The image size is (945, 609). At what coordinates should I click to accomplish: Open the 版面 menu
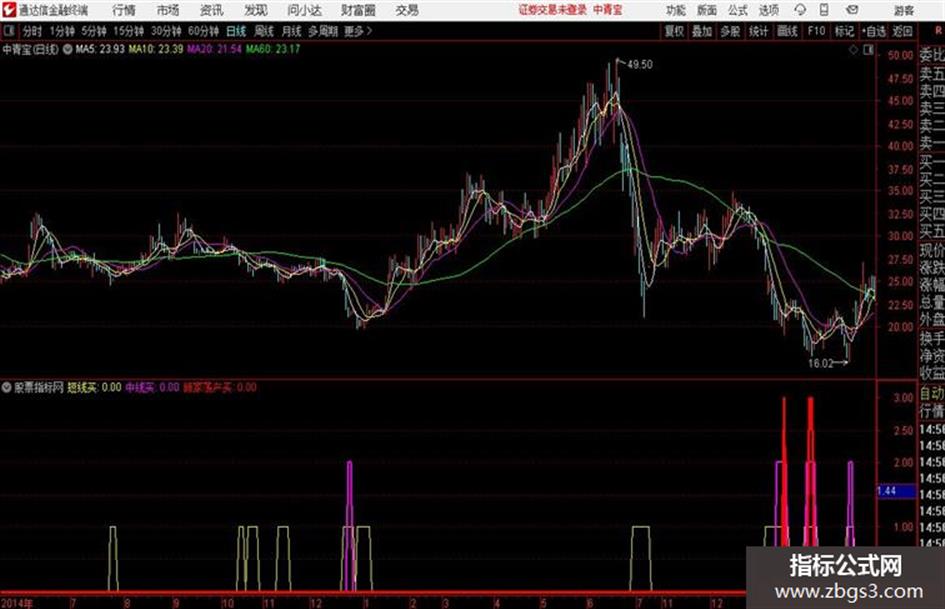(707, 10)
